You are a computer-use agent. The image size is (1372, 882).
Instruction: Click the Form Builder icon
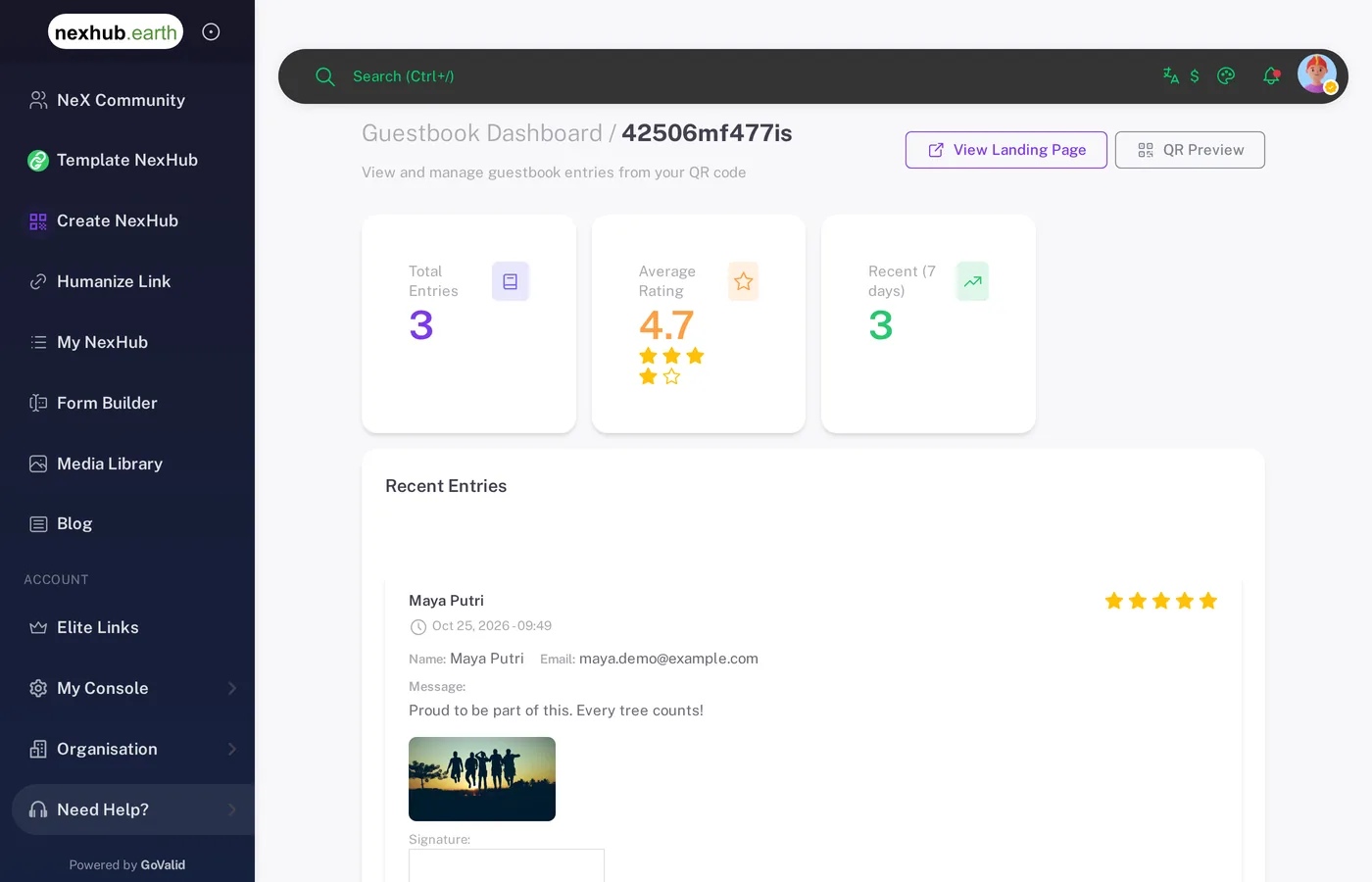point(38,403)
